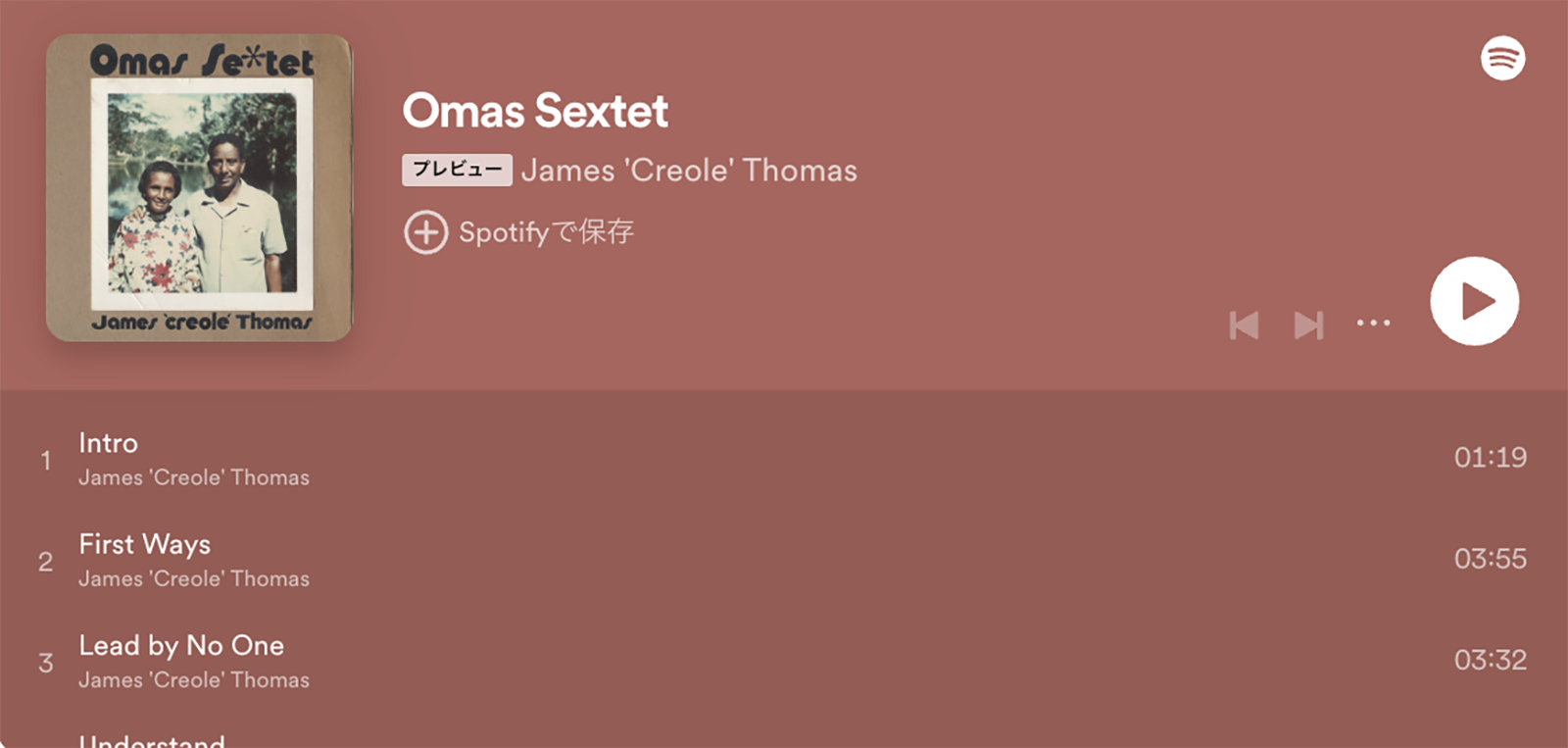Click the 03:32 duration of Lead by No One
Viewport: 1568px width, 748px height.
coord(1490,660)
